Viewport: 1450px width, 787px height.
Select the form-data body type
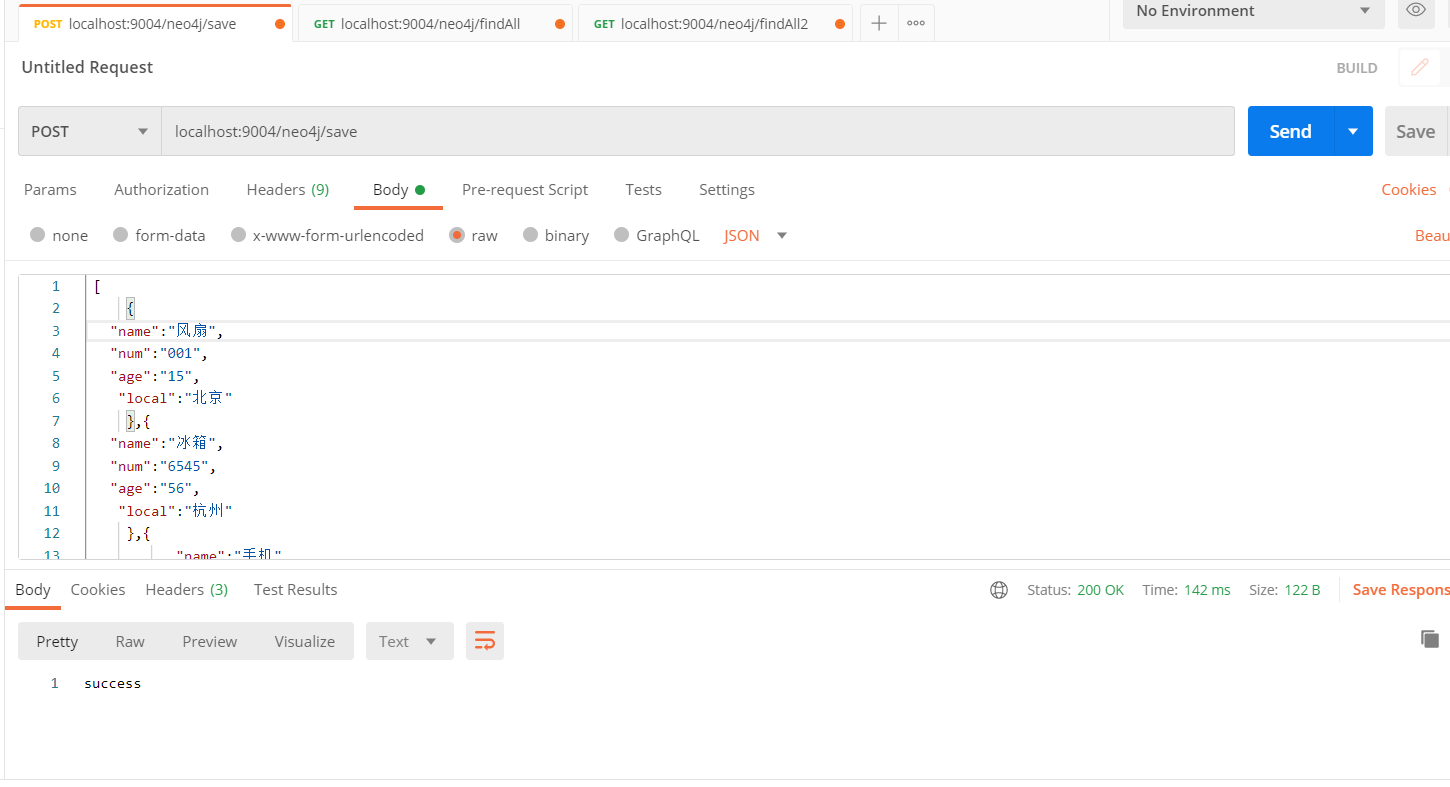click(x=159, y=236)
